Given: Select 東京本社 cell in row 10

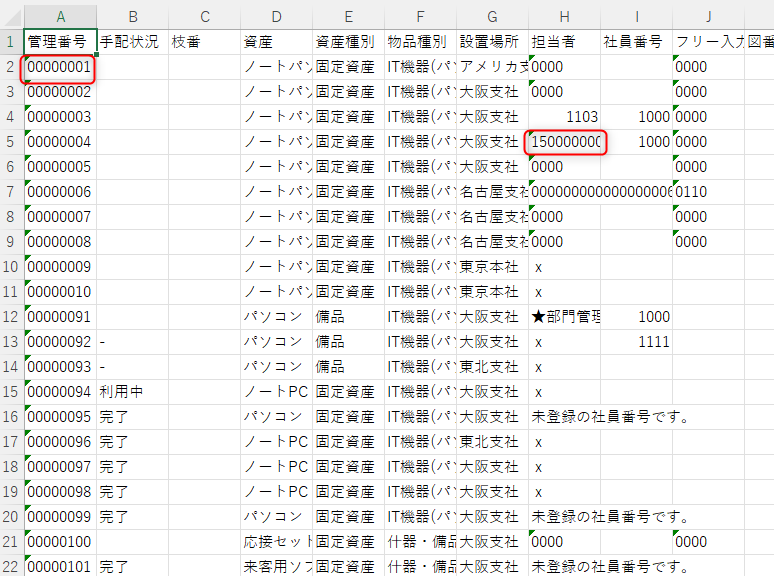Looking at the screenshot, I should [x=493, y=267].
